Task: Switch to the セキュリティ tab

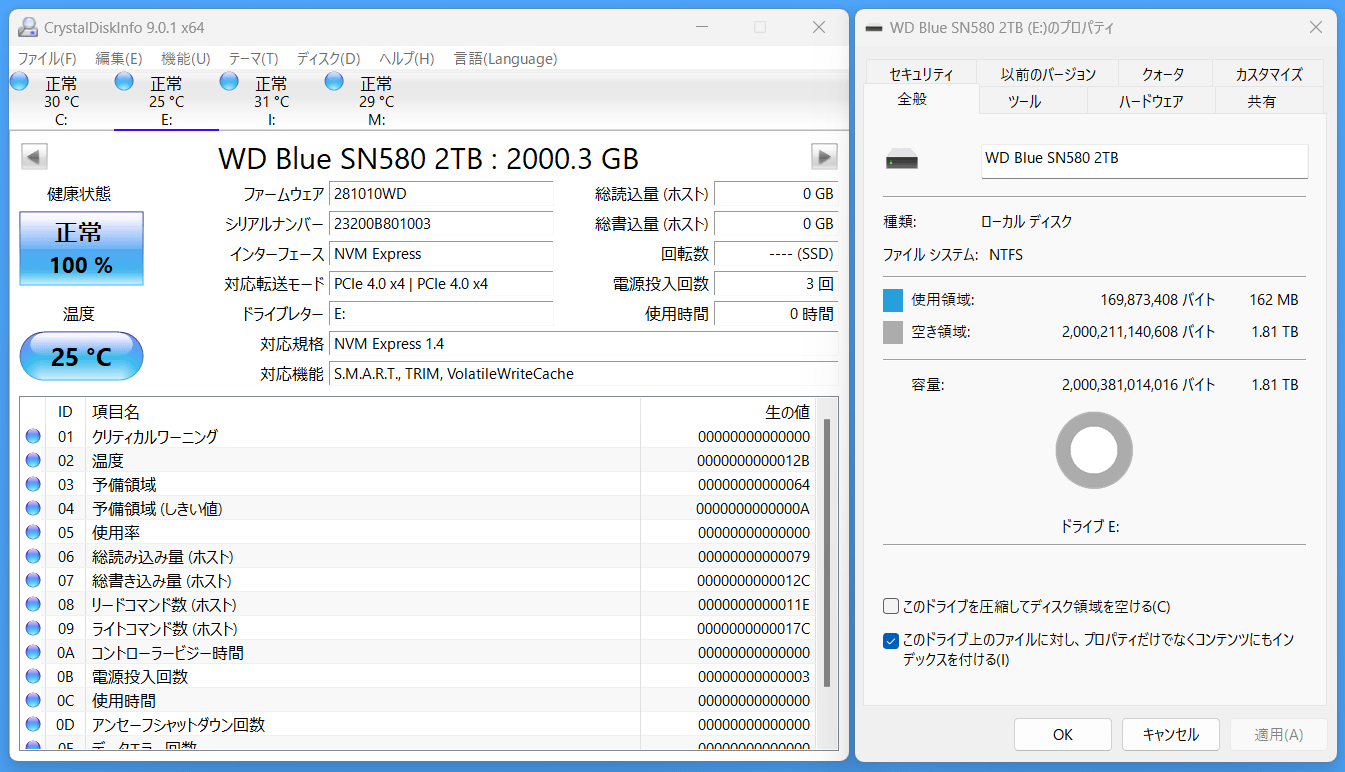Action: pyautogui.click(x=921, y=74)
